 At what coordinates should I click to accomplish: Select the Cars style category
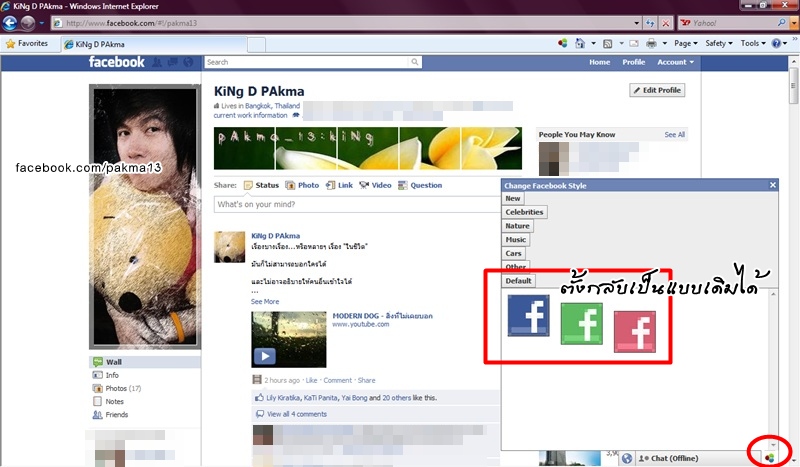pyautogui.click(x=513, y=254)
